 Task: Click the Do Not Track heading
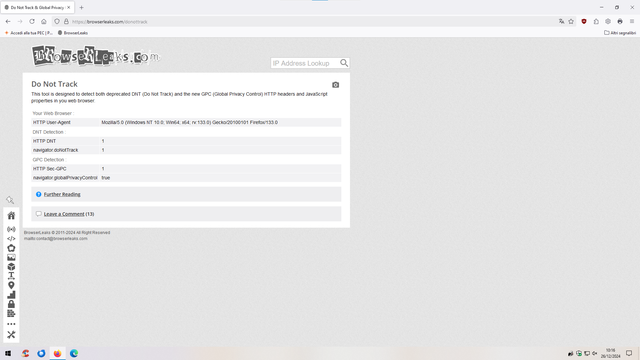click(x=54, y=84)
